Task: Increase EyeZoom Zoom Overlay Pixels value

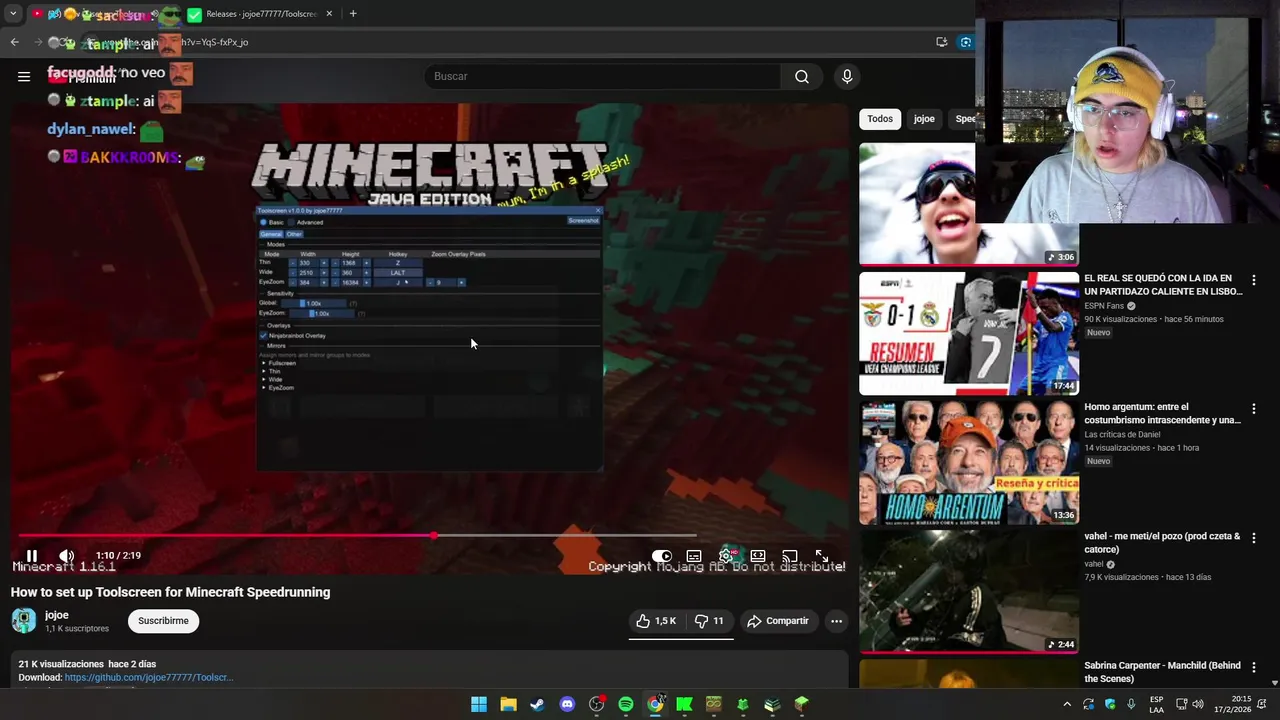Action: [461, 282]
